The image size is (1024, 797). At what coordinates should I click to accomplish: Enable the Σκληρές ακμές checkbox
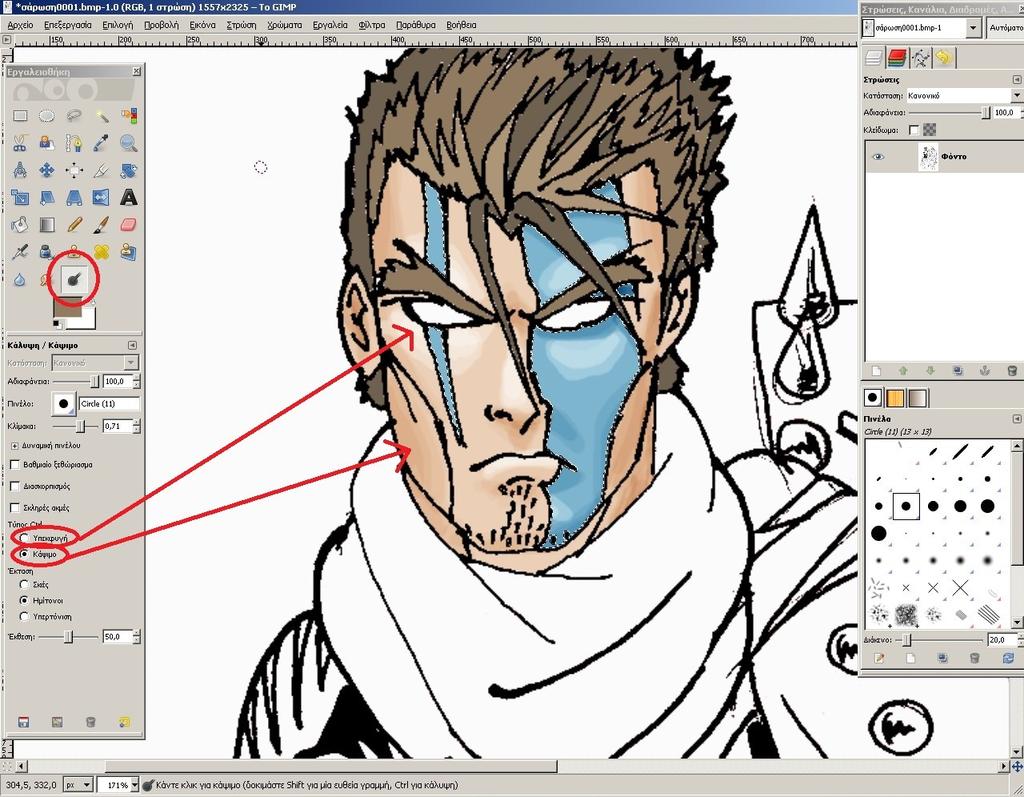click(15, 508)
